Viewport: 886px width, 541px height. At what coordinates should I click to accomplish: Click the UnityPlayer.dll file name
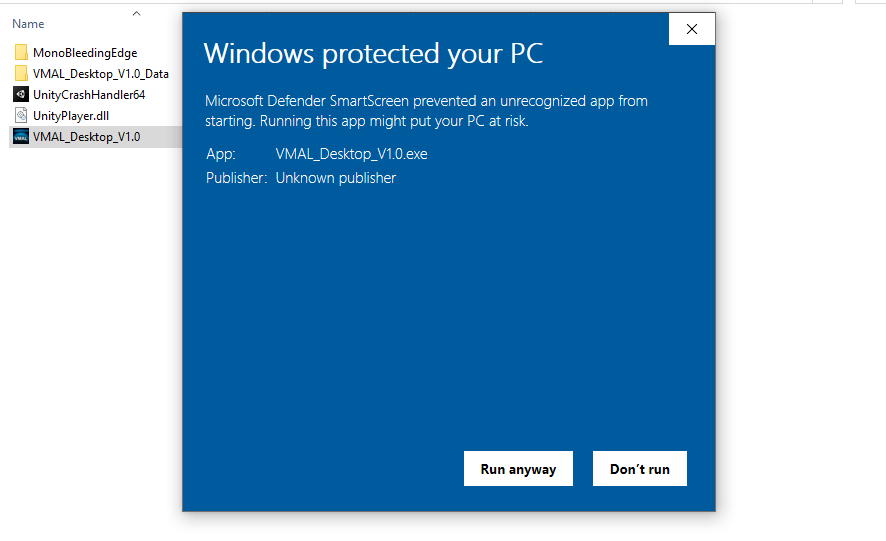click(71, 115)
